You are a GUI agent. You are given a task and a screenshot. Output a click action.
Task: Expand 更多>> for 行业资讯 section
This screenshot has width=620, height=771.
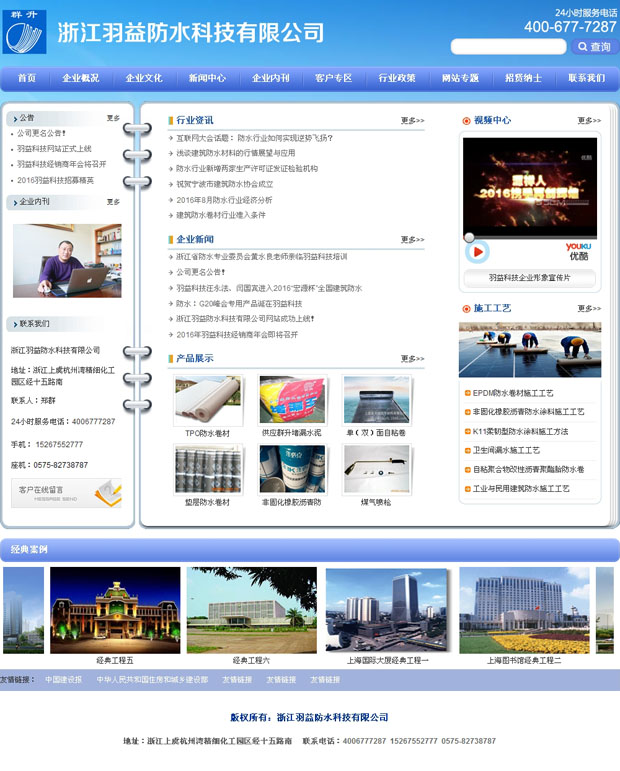coord(412,121)
